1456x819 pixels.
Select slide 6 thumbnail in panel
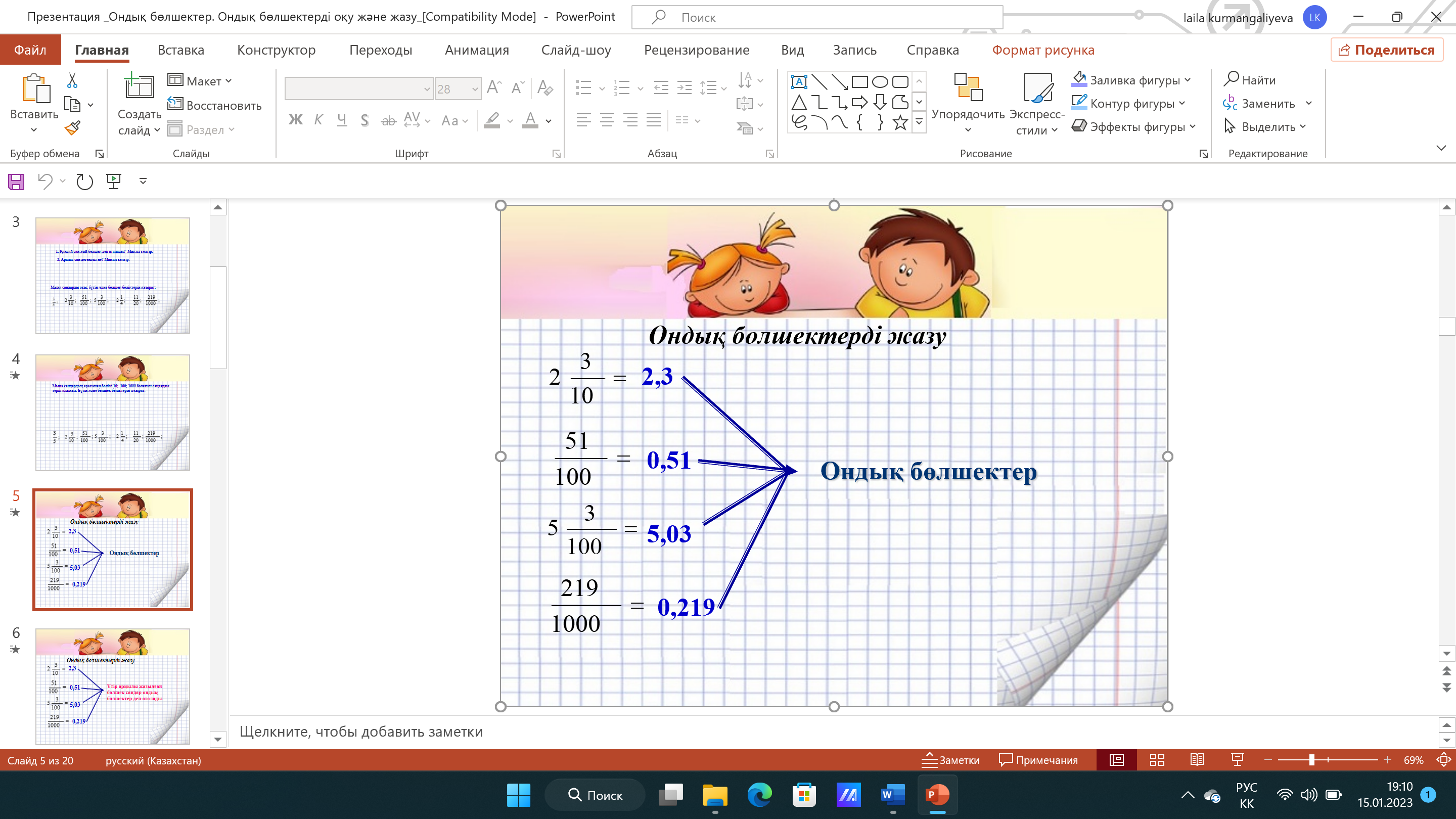coord(112,686)
